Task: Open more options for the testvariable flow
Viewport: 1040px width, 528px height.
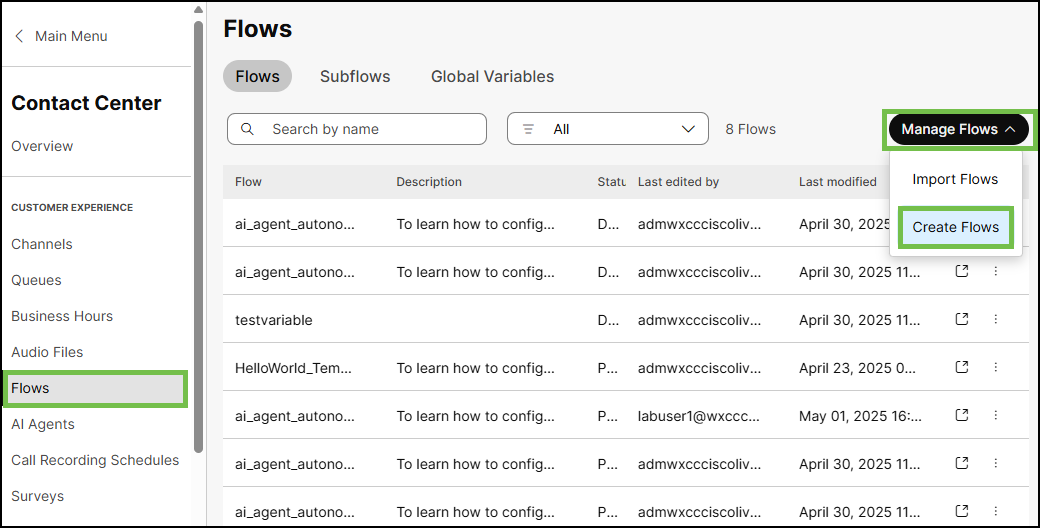Action: click(995, 319)
